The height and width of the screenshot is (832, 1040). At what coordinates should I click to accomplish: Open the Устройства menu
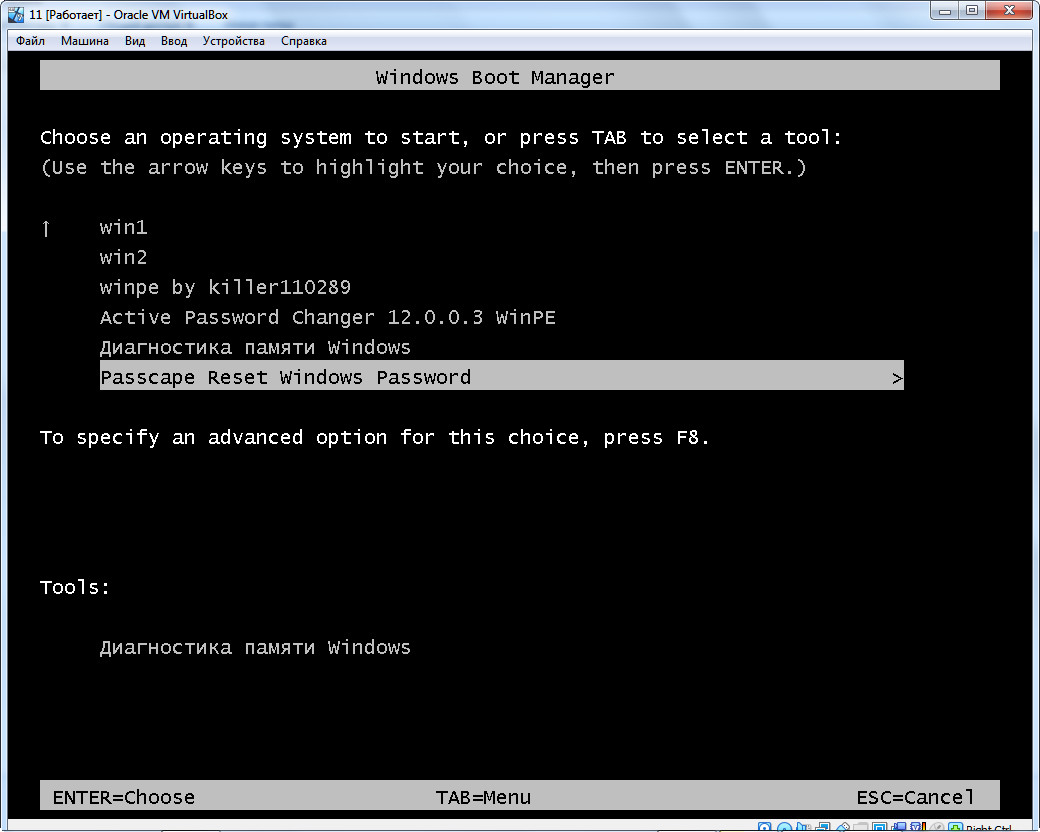pyautogui.click(x=233, y=41)
